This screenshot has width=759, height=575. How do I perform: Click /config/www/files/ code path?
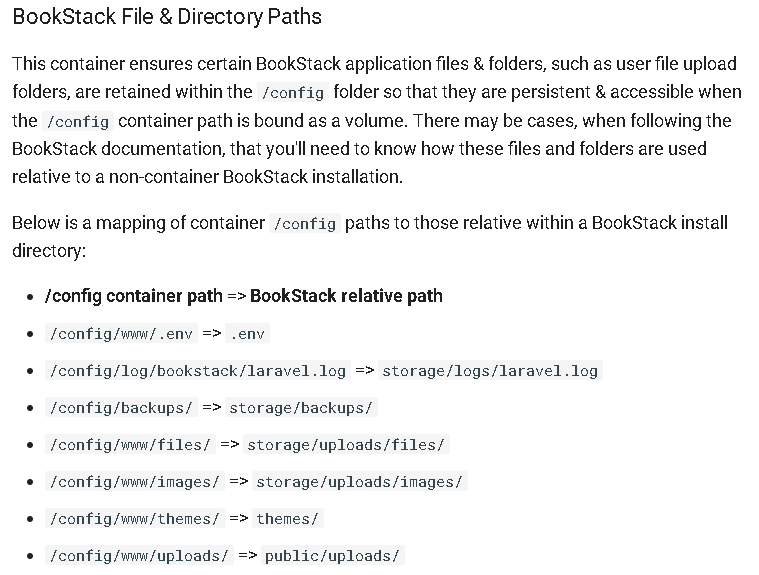click(130, 444)
